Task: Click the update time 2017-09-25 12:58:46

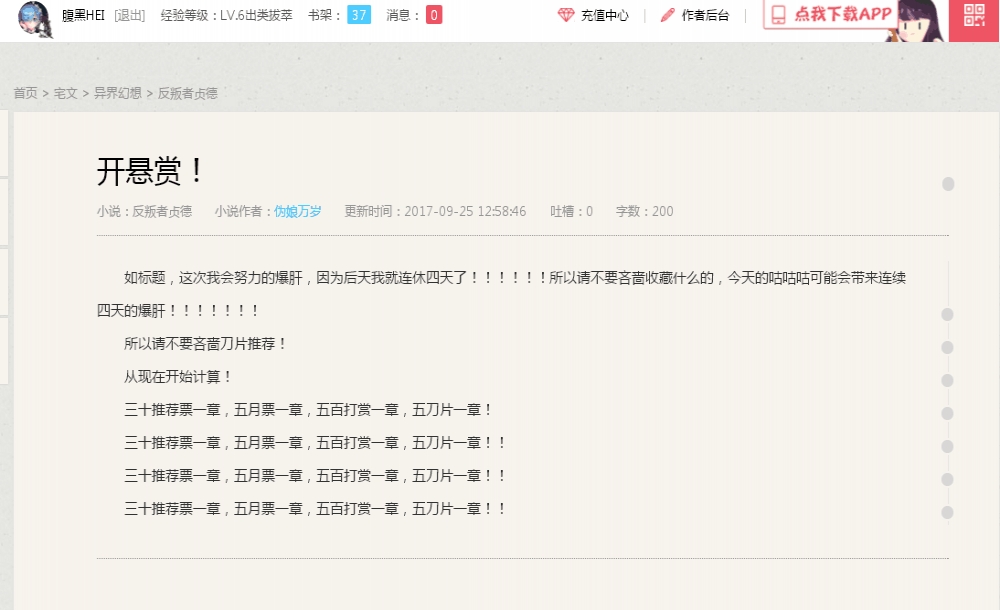Action: coord(435,211)
